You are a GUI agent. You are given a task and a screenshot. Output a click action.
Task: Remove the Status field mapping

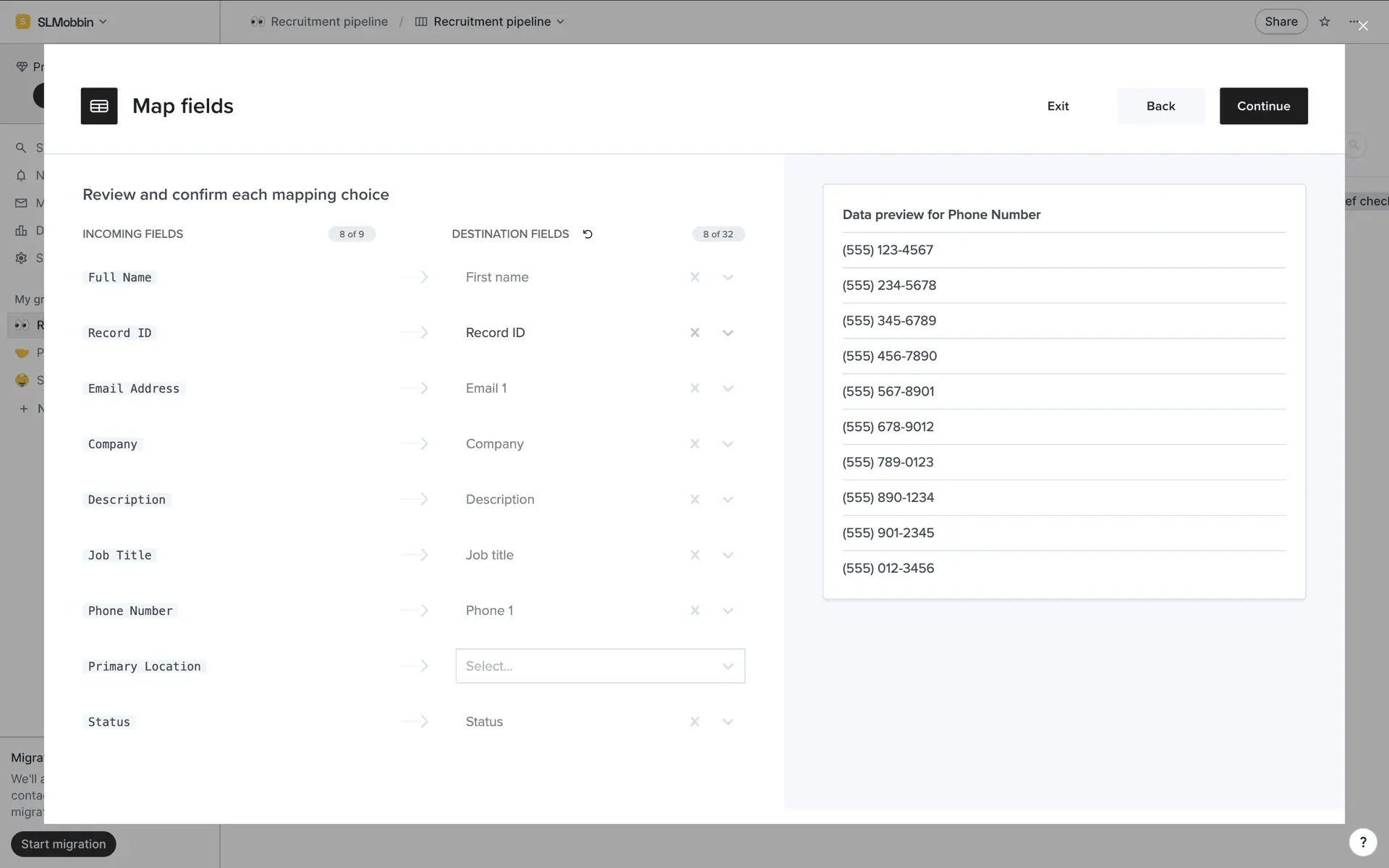[x=694, y=722]
